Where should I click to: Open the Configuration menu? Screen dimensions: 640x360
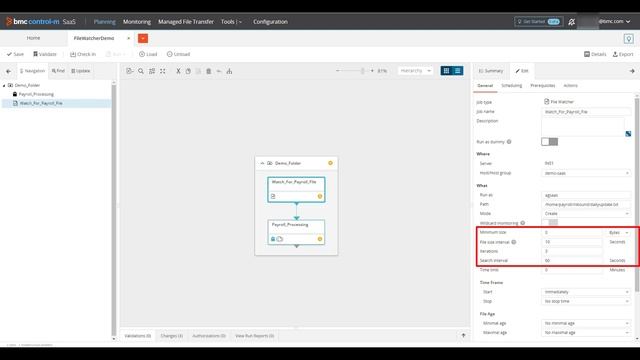[x=270, y=22]
